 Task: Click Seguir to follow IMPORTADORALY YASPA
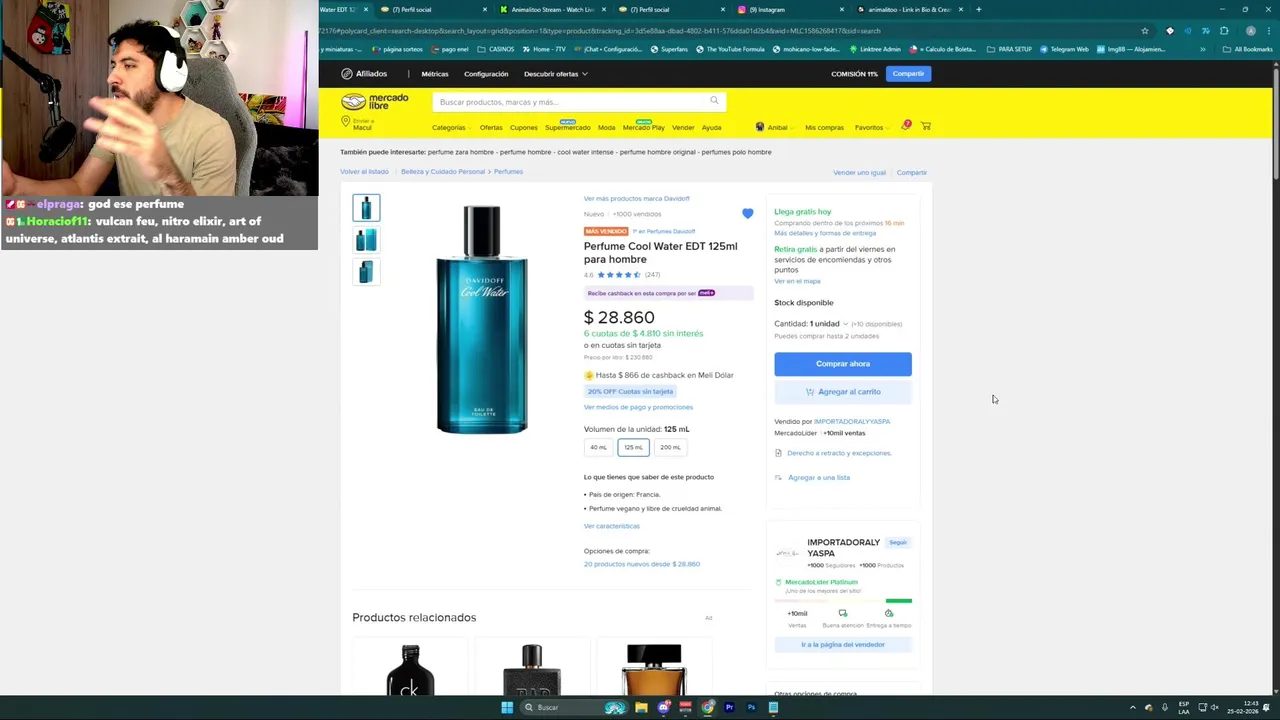point(898,543)
